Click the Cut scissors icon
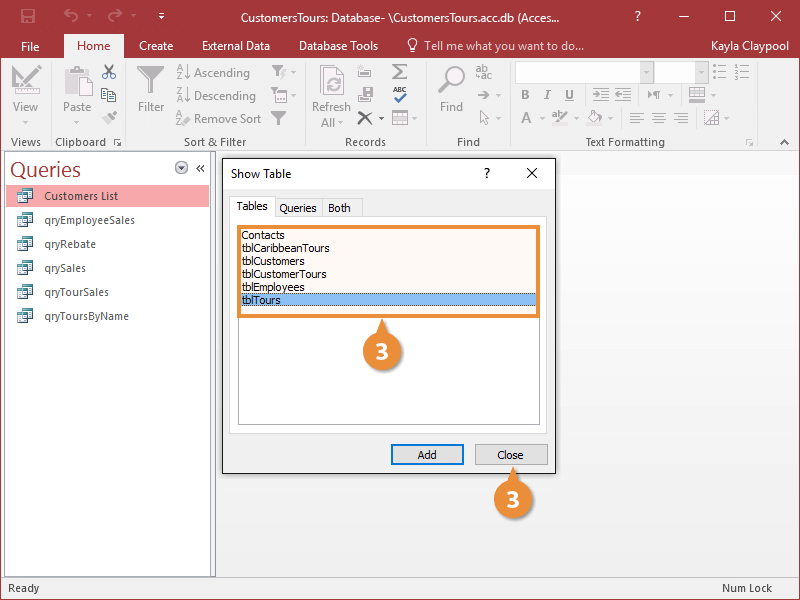 click(109, 72)
